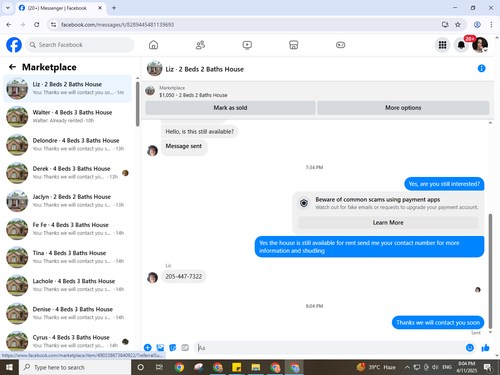500x375 pixels.
Task: Open Derek - 4 Beds 3 Baths House chat
Action: (x=67, y=173)
